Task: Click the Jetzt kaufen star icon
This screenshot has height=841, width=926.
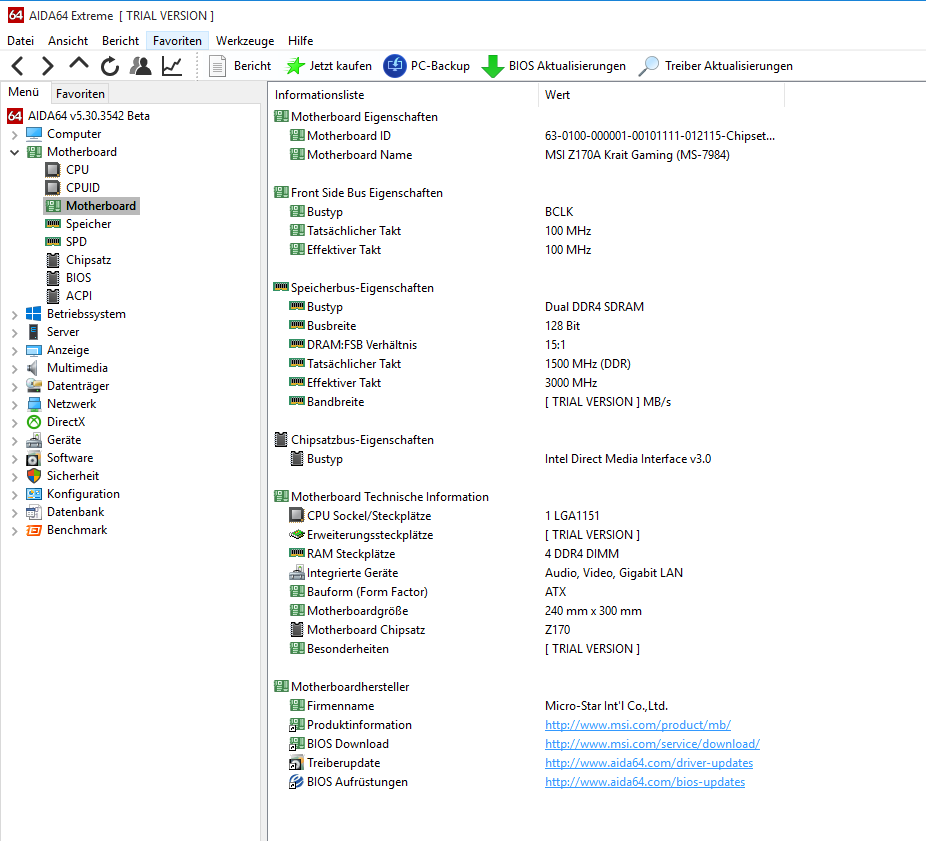Action: 295,66
